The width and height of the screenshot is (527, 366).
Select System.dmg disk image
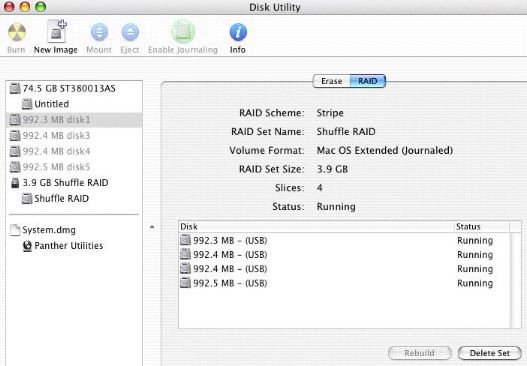74,230
